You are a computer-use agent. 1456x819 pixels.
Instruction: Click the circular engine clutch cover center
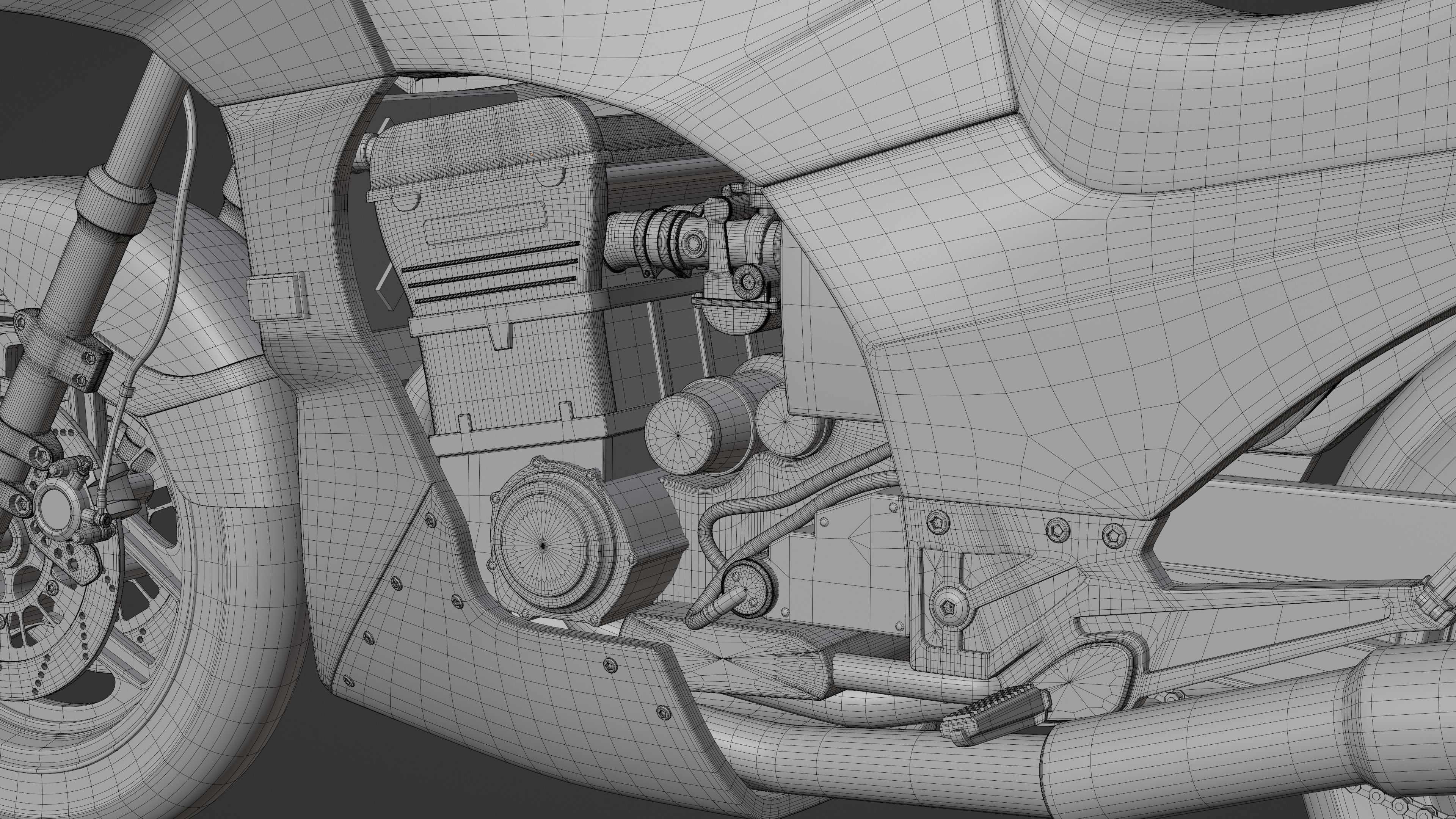(543, 546)
